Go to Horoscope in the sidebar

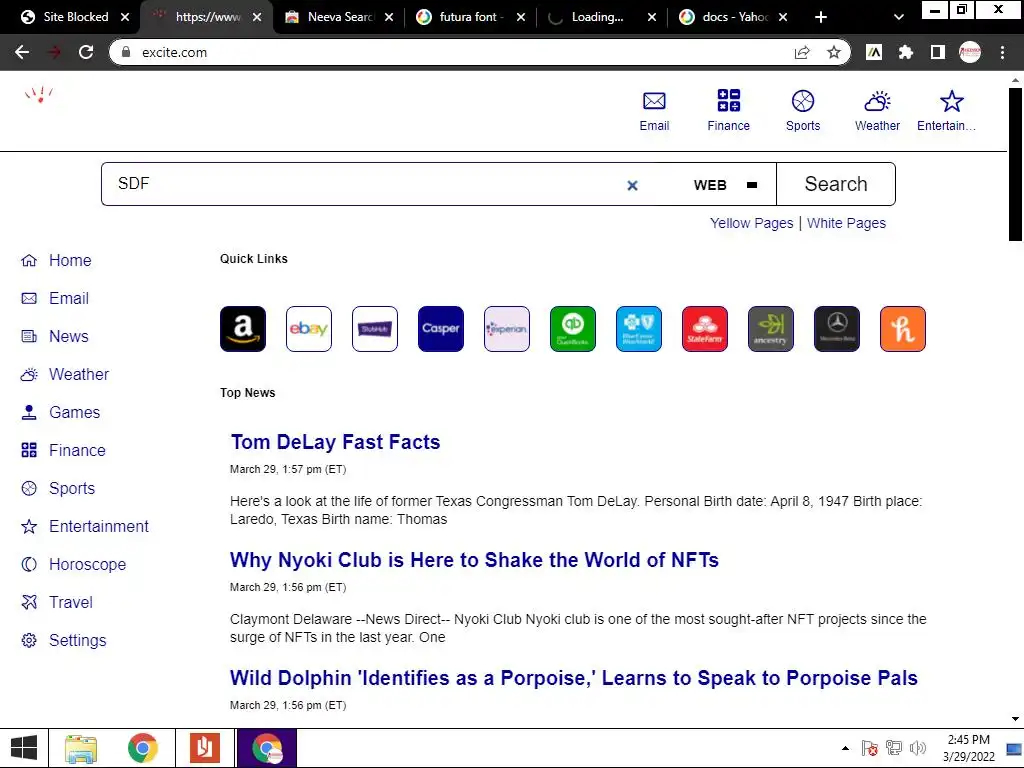[x=73, y=564]
